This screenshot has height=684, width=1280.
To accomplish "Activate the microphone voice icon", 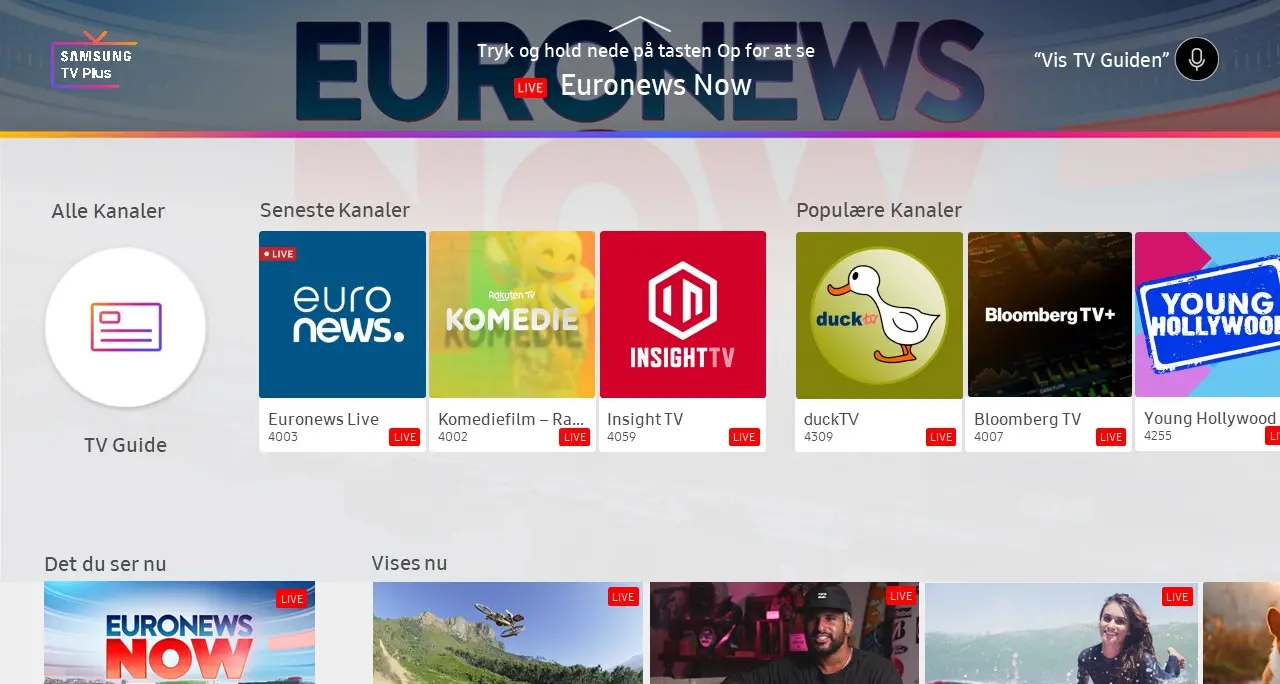I will click(x=1197, y=59).
